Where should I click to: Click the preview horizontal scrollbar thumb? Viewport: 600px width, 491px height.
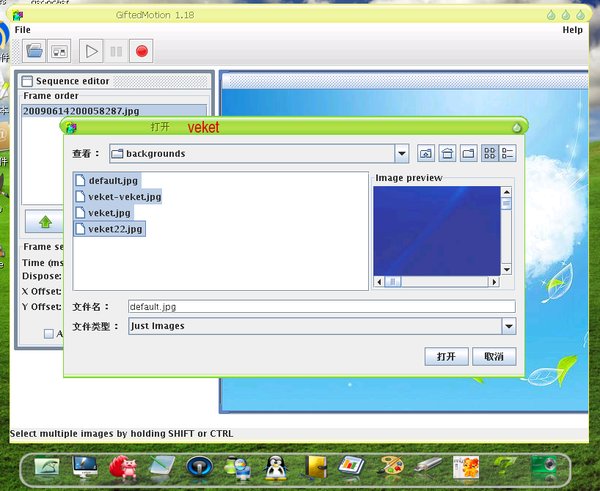pos(392,282)
